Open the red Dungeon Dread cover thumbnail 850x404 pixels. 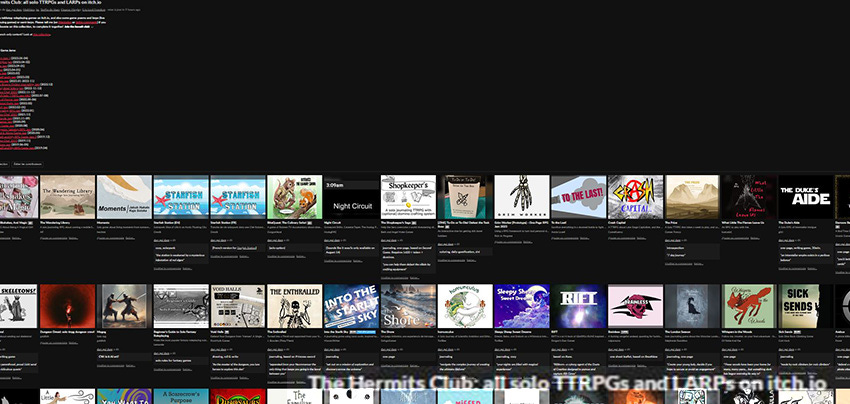click(x=68, y=306)
